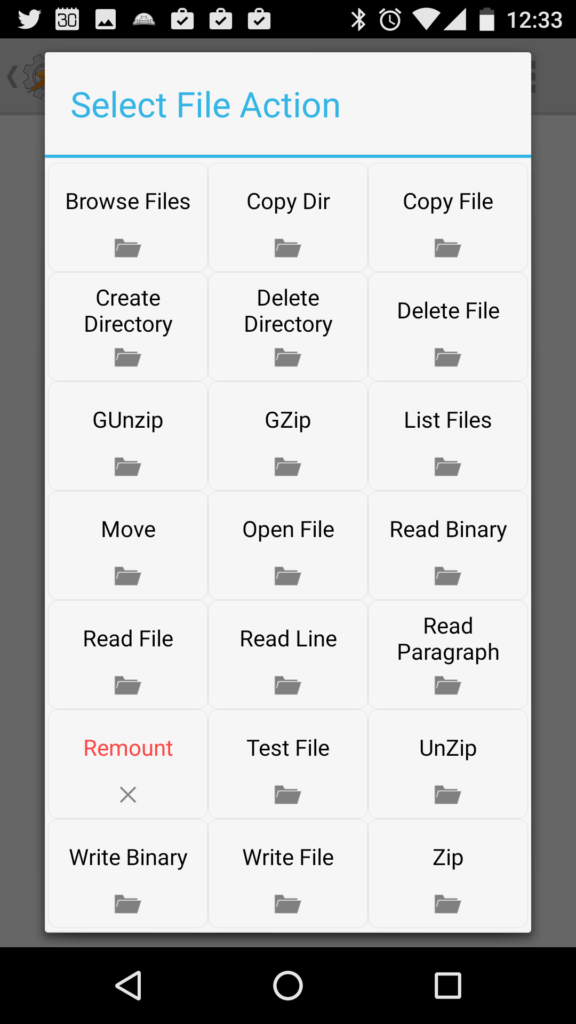This screenshot has width=576, height=1024.
Task: Tap the Android back navigation button
Action: click(x=129, y=985)
